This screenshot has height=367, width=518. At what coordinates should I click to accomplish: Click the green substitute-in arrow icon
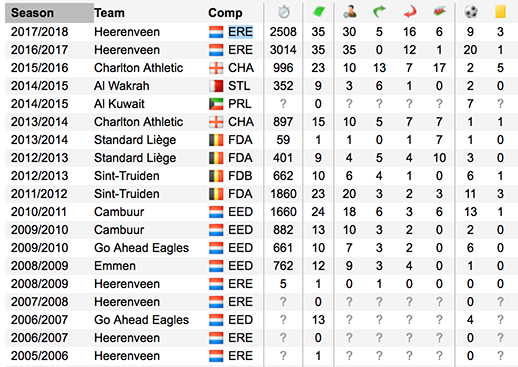click(379, 12)
